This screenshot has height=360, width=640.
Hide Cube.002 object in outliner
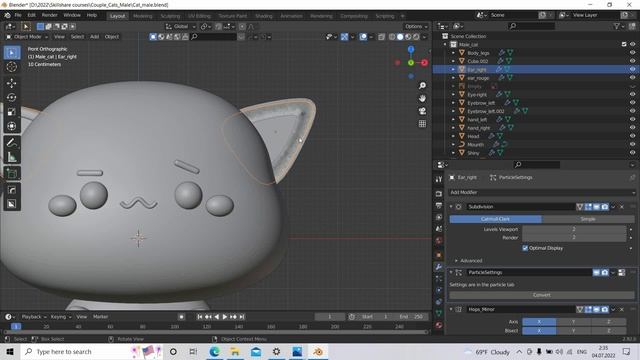pyautogui.click(x=632, y=61)
